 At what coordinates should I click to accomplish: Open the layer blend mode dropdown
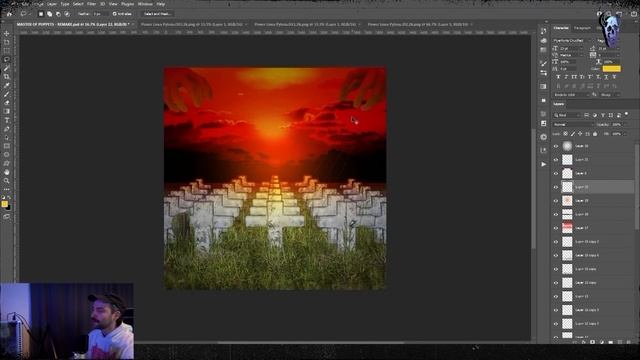click(573, 124)
